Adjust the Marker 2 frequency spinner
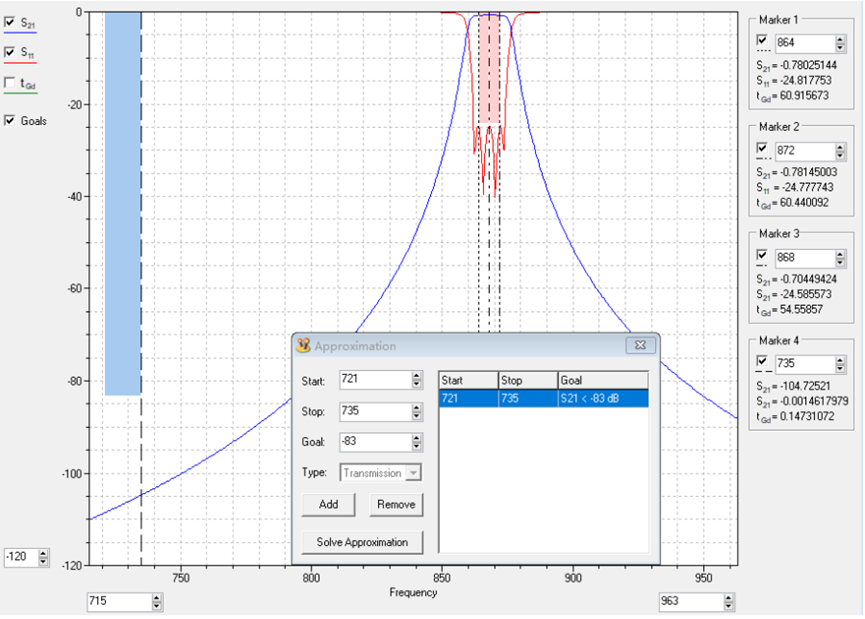The height and width of the screenshot is (619, 865). pyautogui.click(x=841, y=151)
